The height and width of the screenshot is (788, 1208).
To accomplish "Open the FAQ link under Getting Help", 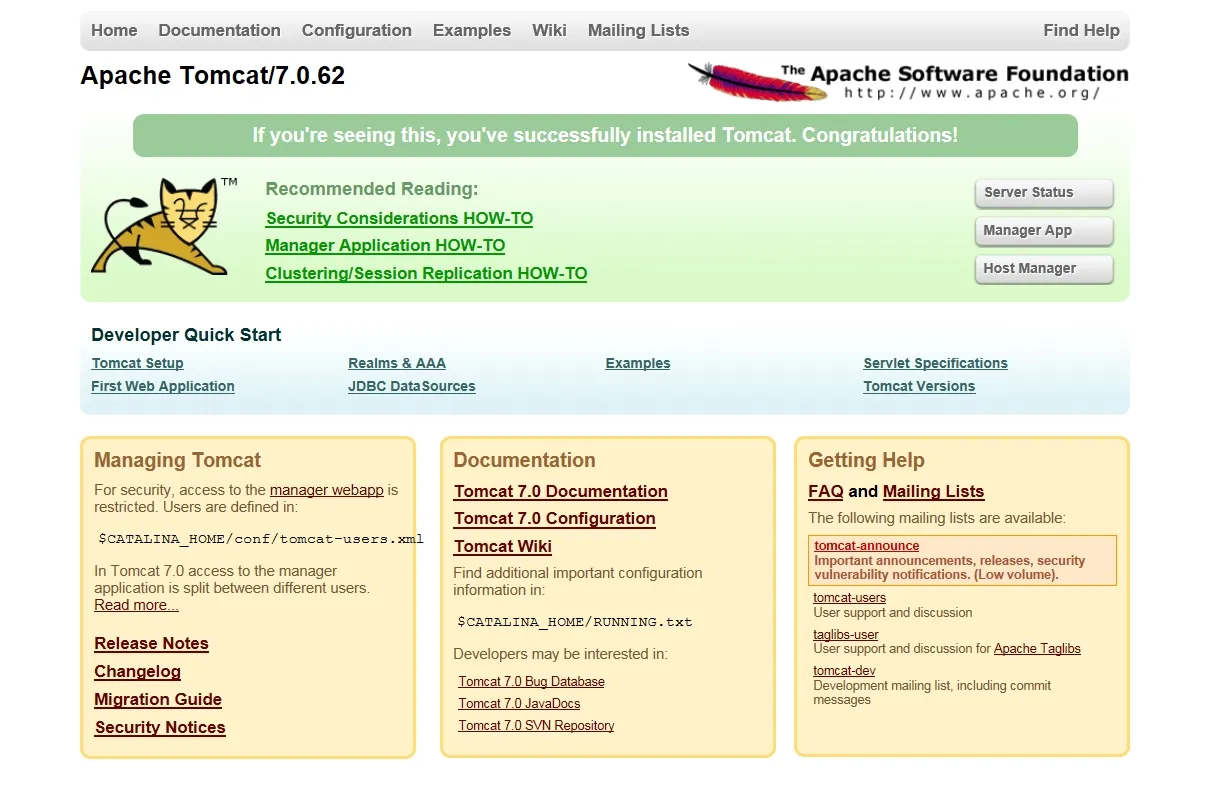I will (826, 491).
